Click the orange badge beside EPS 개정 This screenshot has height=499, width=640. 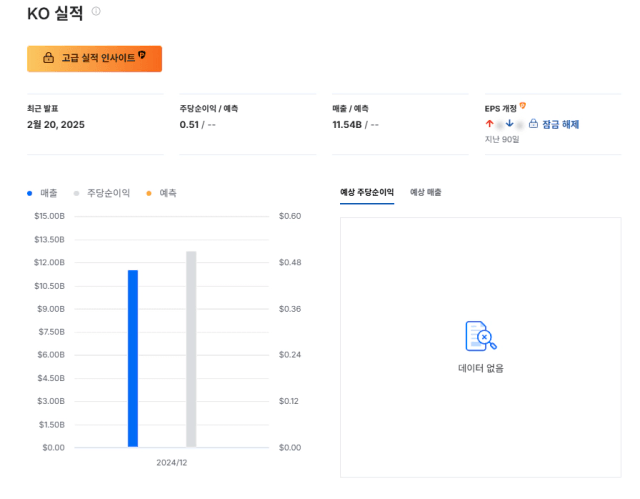522,106
